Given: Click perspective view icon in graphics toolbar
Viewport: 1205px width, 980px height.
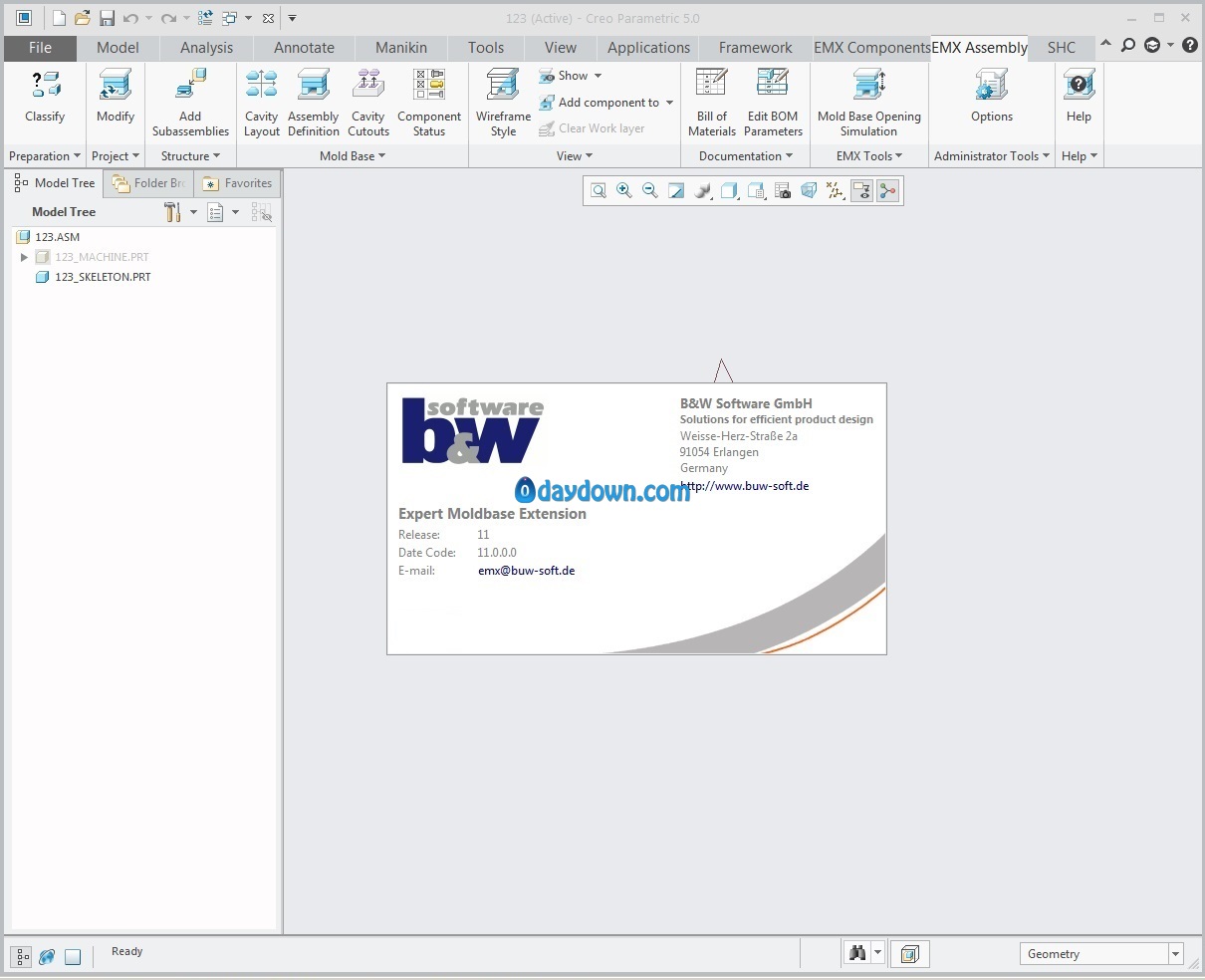Looking at the screenshot, I should [809, 190].
